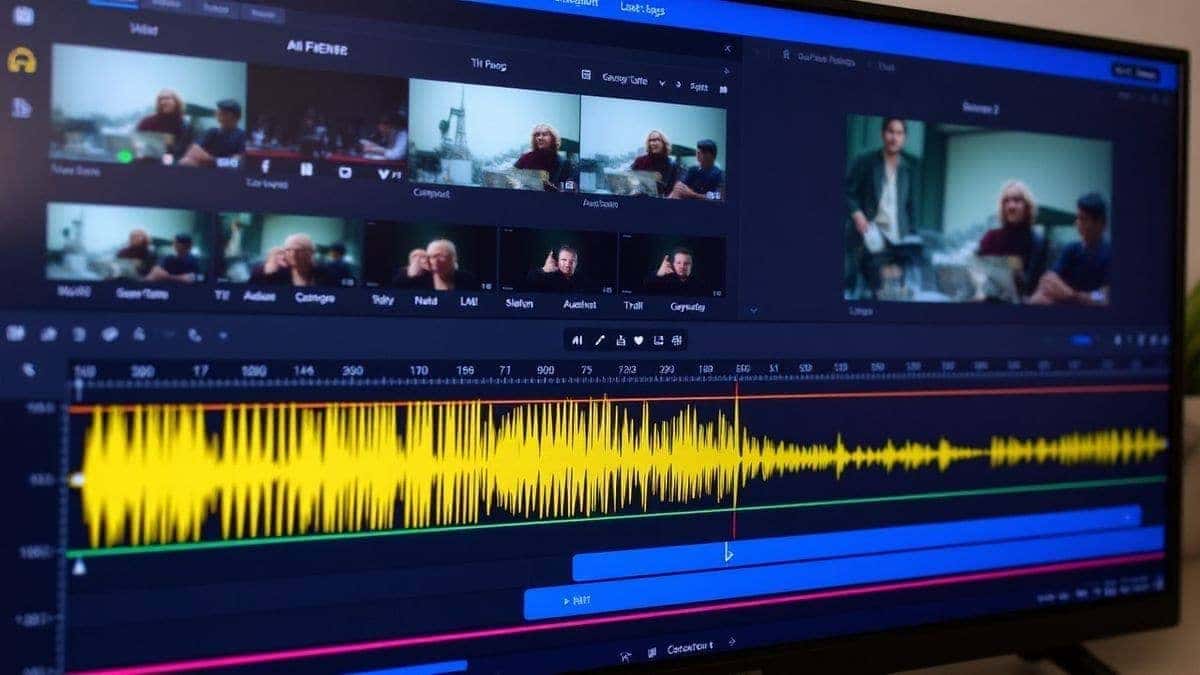Click the blue toggle on the right of the toolbar
Image resolution: width=1200 pixels, height=675 pixels.
(x=1081, y=340)
